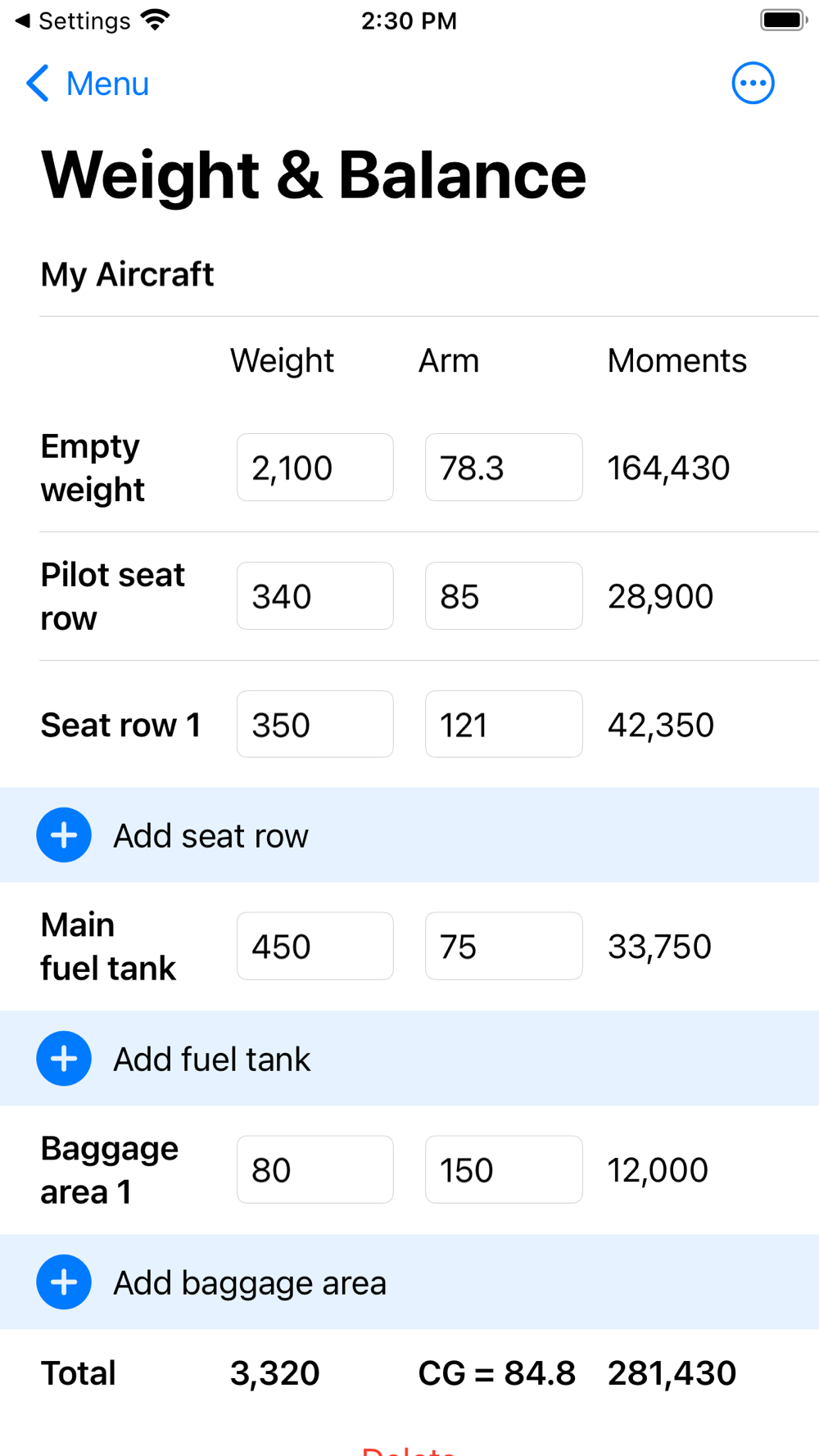This screenshot has width=819, height=1456.
Task: Tap the back chevron next to Menu
Action: click(x=38, y=84)
